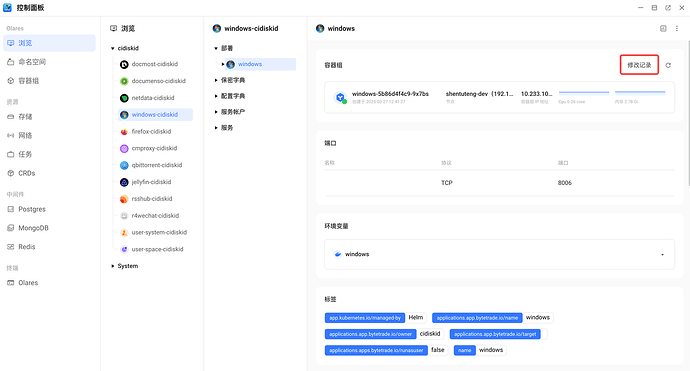The image size is (690, 371).
Task: Expand the 服务帐户 section
Action: pos(216,112)
